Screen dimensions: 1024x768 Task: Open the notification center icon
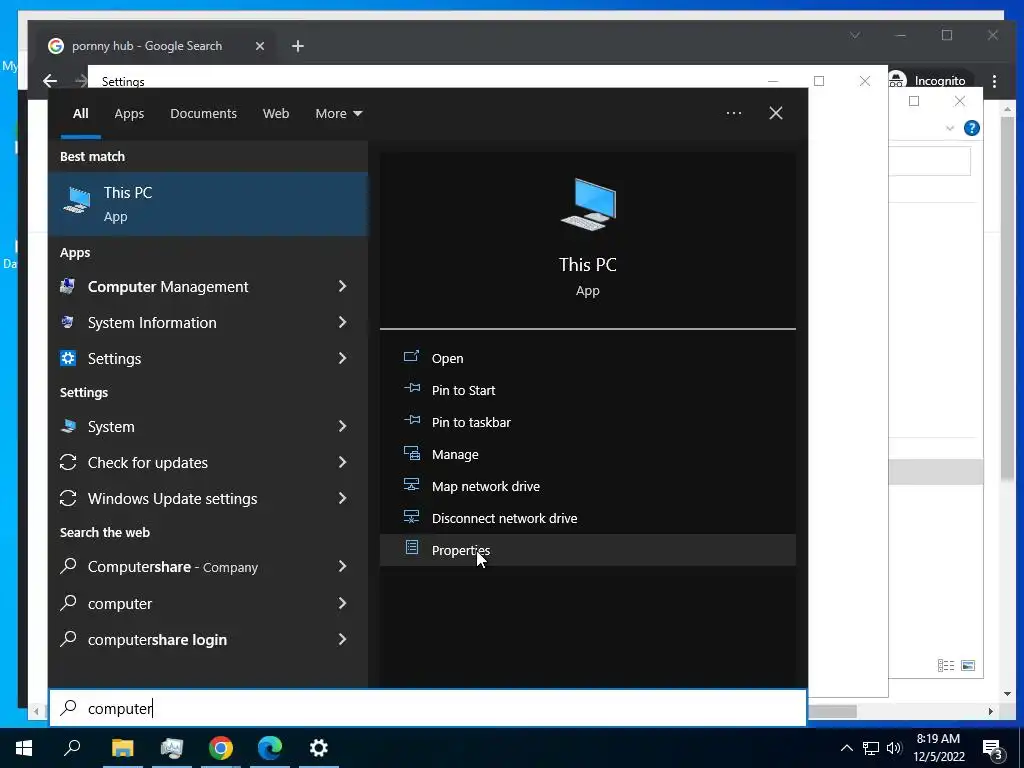pyautogui.click(x=993, y=749)
